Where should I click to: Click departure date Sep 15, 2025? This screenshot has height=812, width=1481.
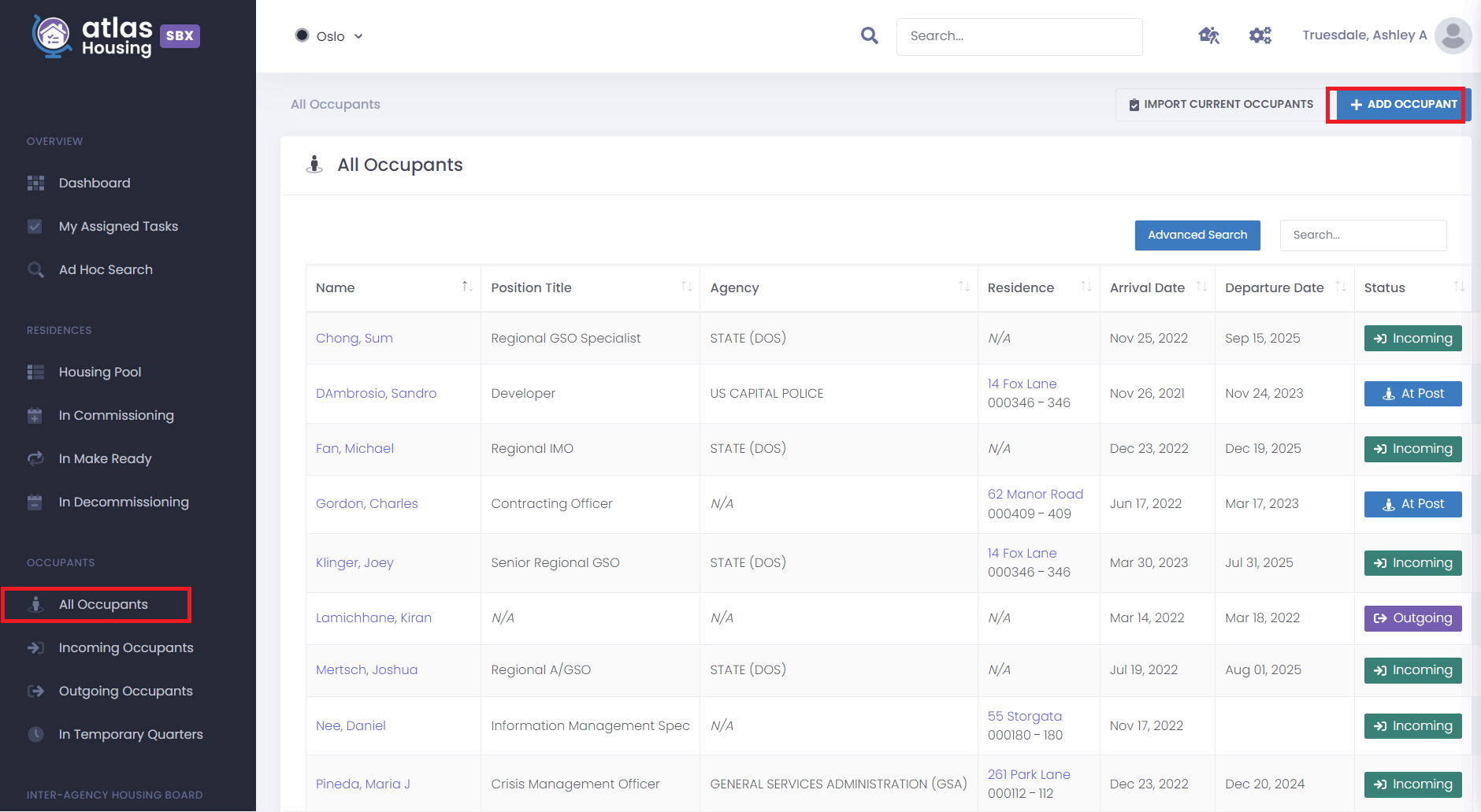[x=1263, y=338]
